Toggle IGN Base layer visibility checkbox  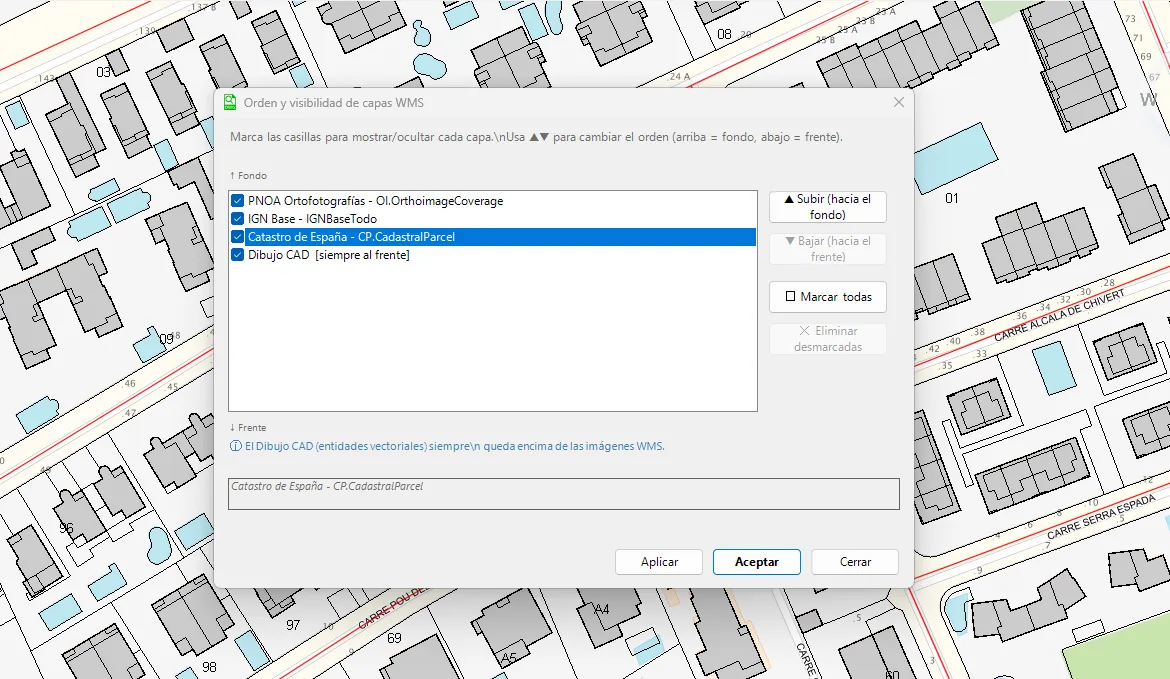point(237,219)
